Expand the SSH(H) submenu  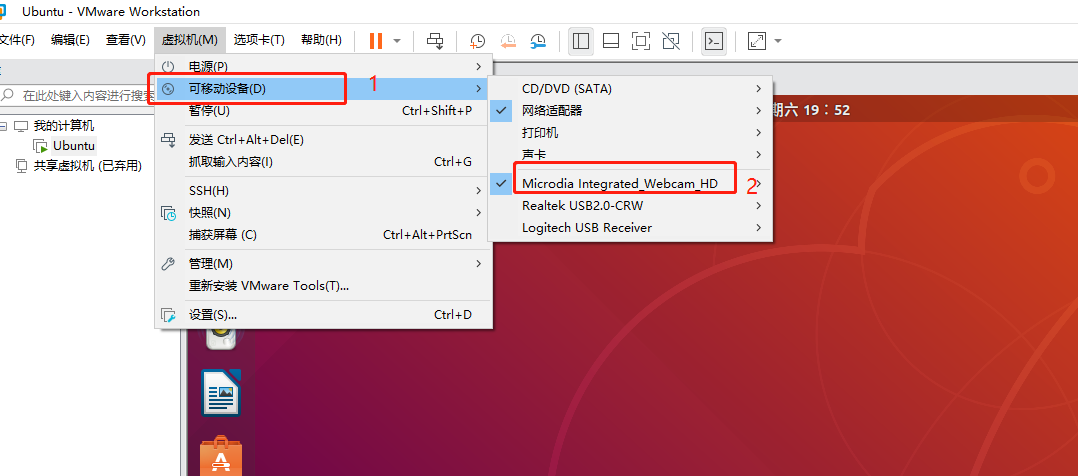[x=323, y=191]
